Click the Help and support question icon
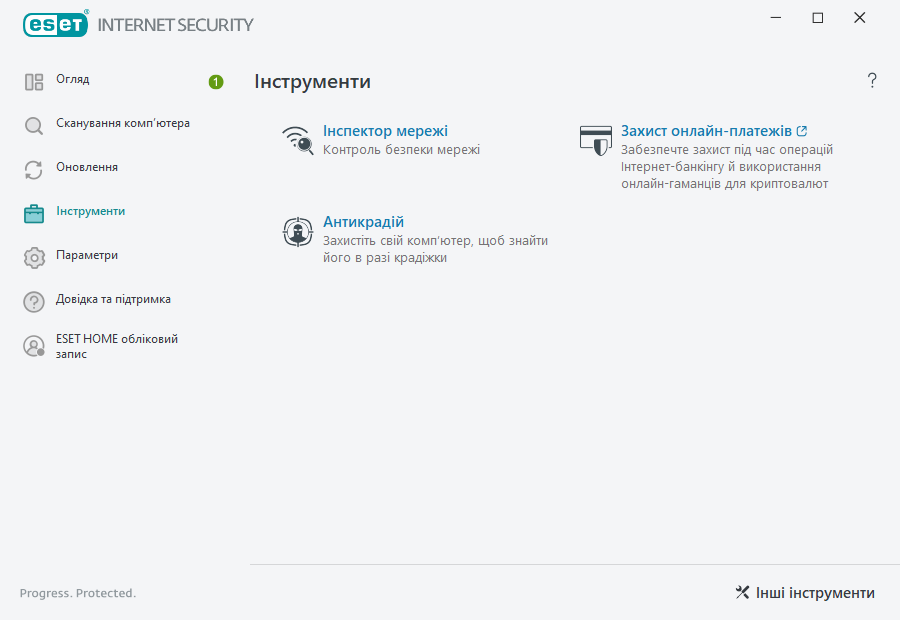This screenshot has height=620, width=900. click(x=34, y=302)
